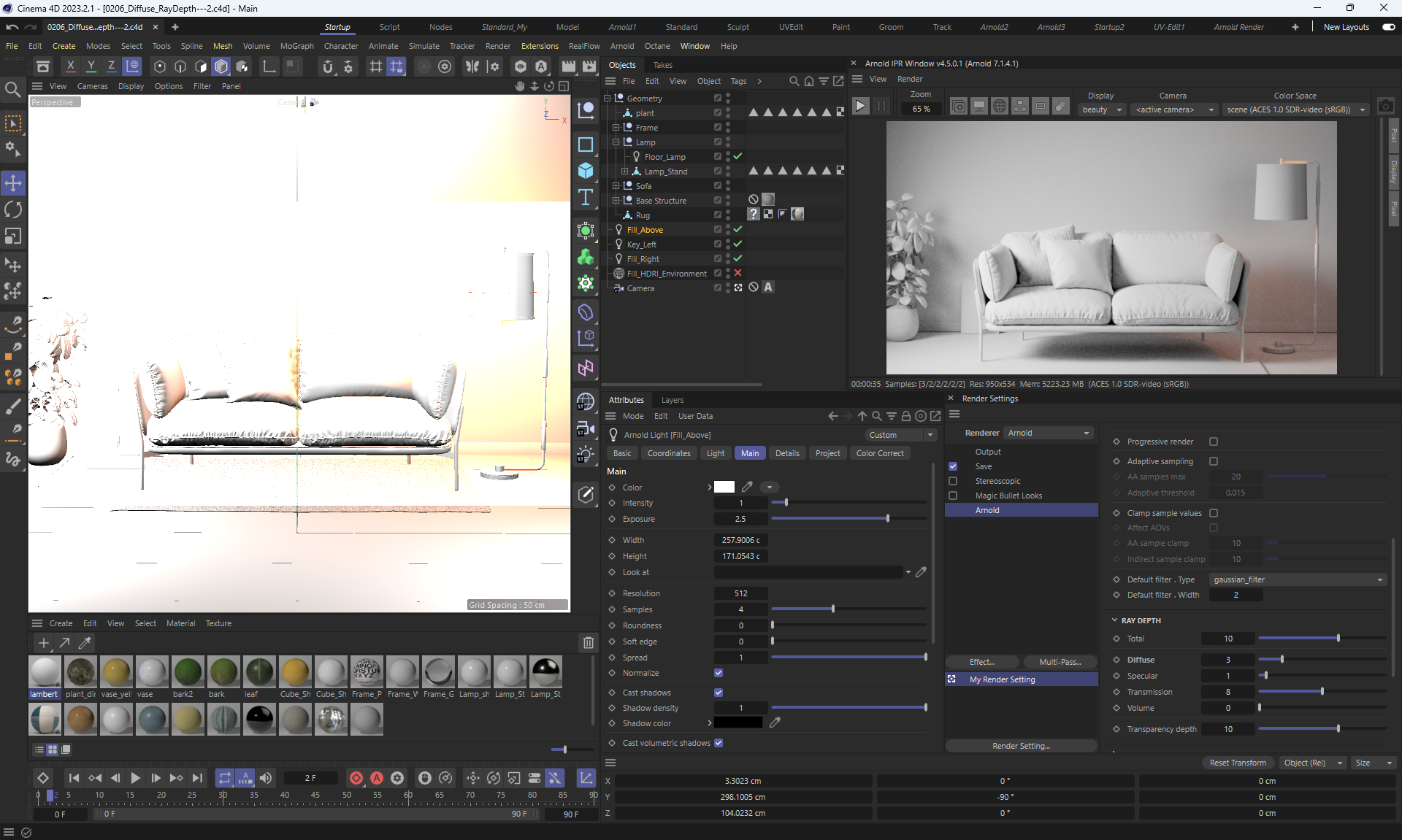1402x840 pixels.
Task: Uncheck the Cast shadows checkbox
Action: point(719,693)
